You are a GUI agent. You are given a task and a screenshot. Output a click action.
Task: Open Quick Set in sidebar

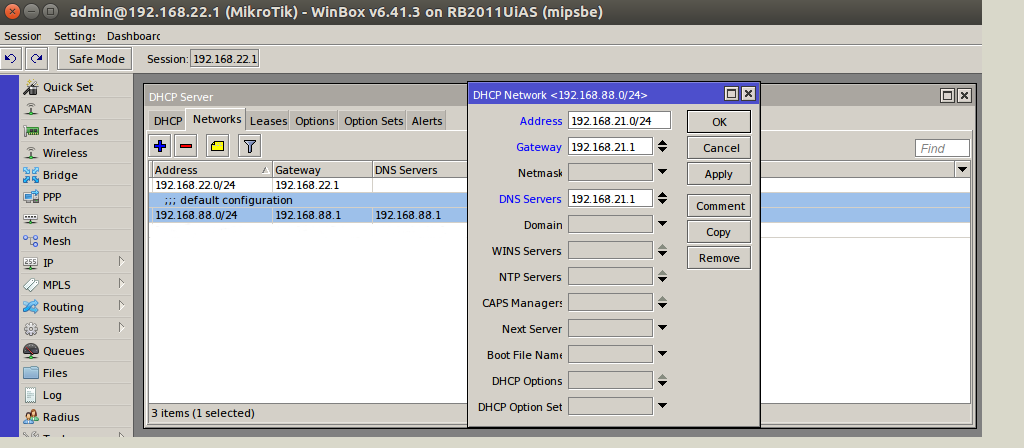[67, 87]
